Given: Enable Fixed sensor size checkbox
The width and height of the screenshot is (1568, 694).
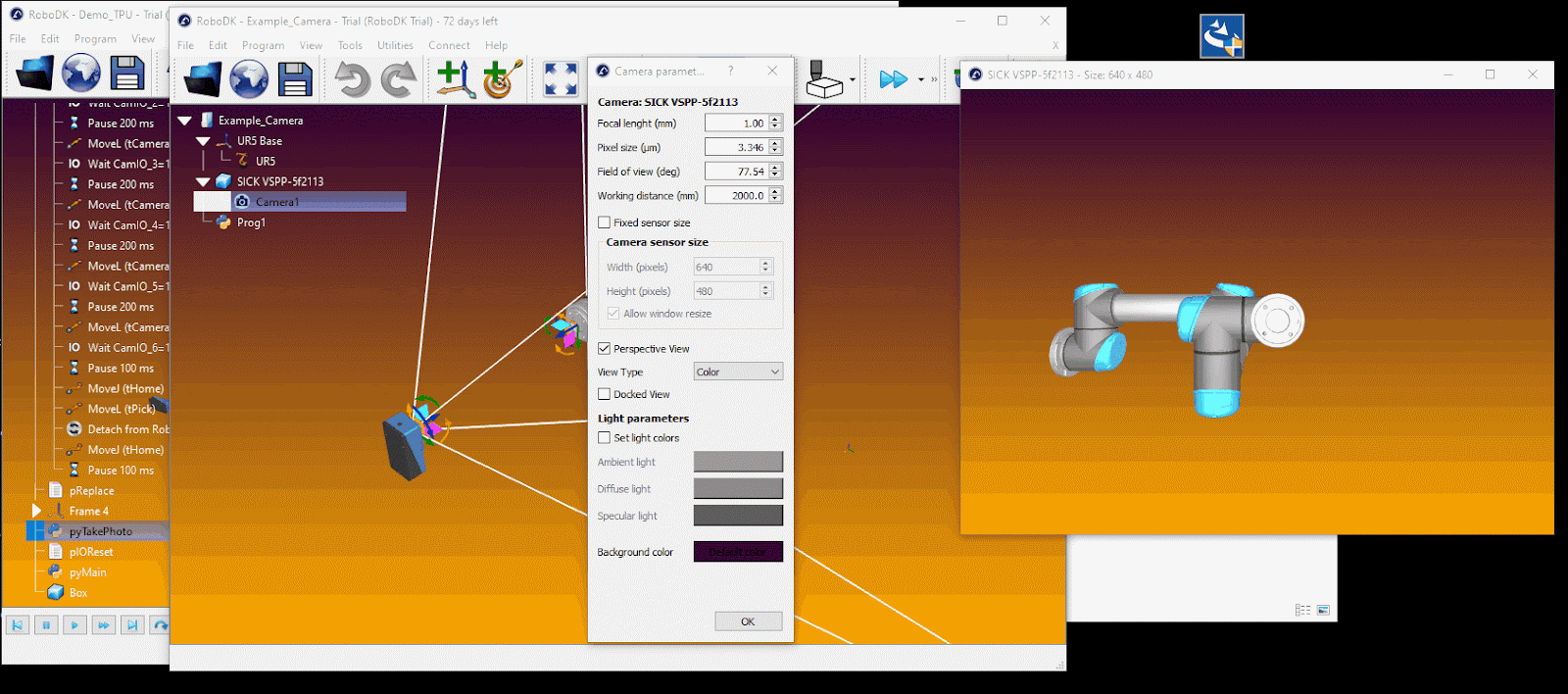Looking at the screenshot, I should pyautogui.click(x=604, y=223).
